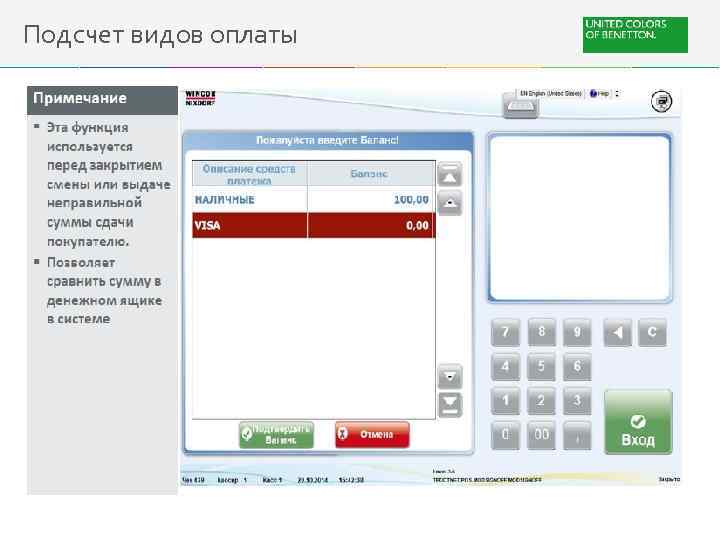Click the green Вход enter button
Viewport: 720px width, 540px height.
point(638,422)
